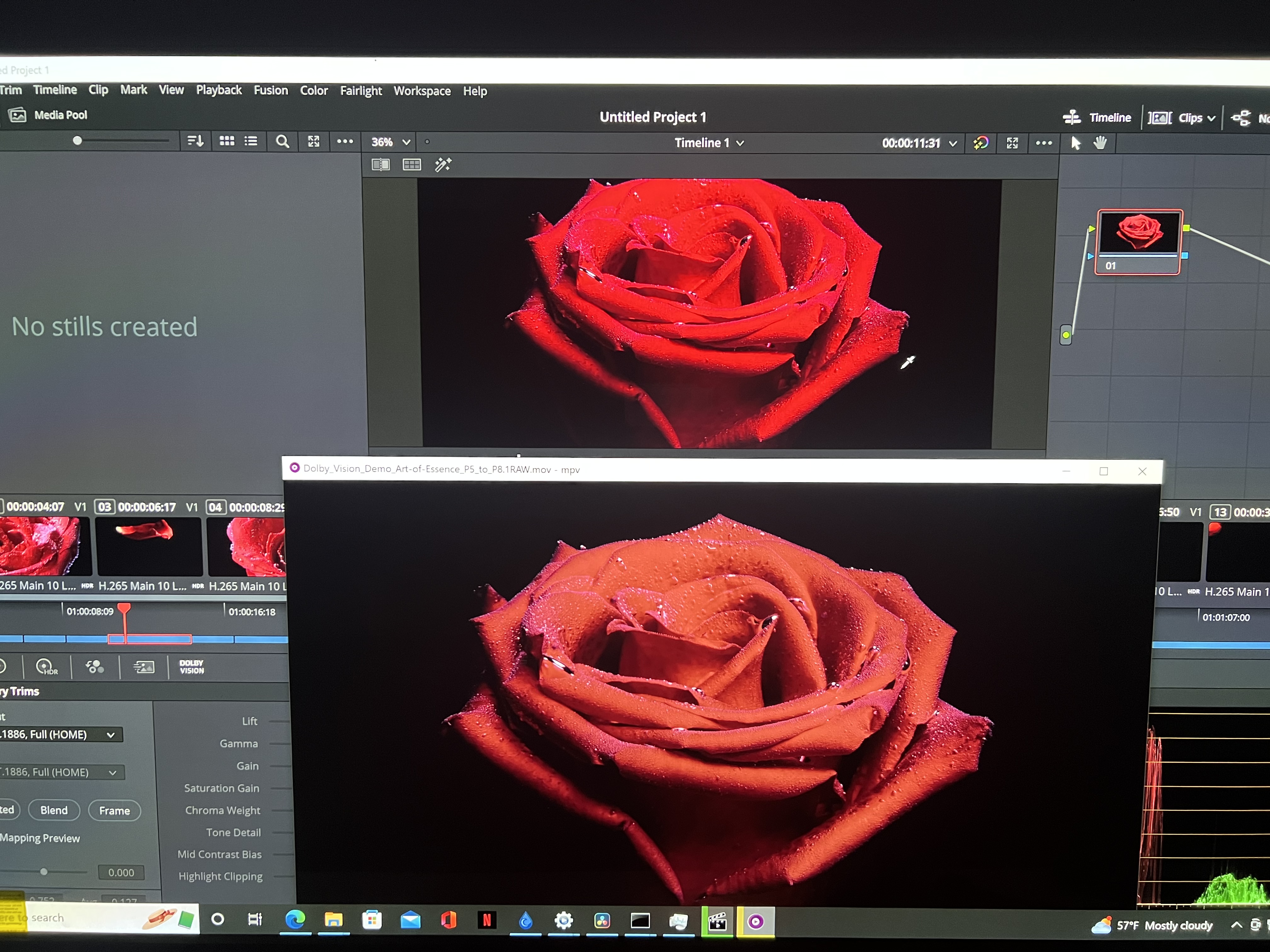Click the Blend button

point(54,810)
